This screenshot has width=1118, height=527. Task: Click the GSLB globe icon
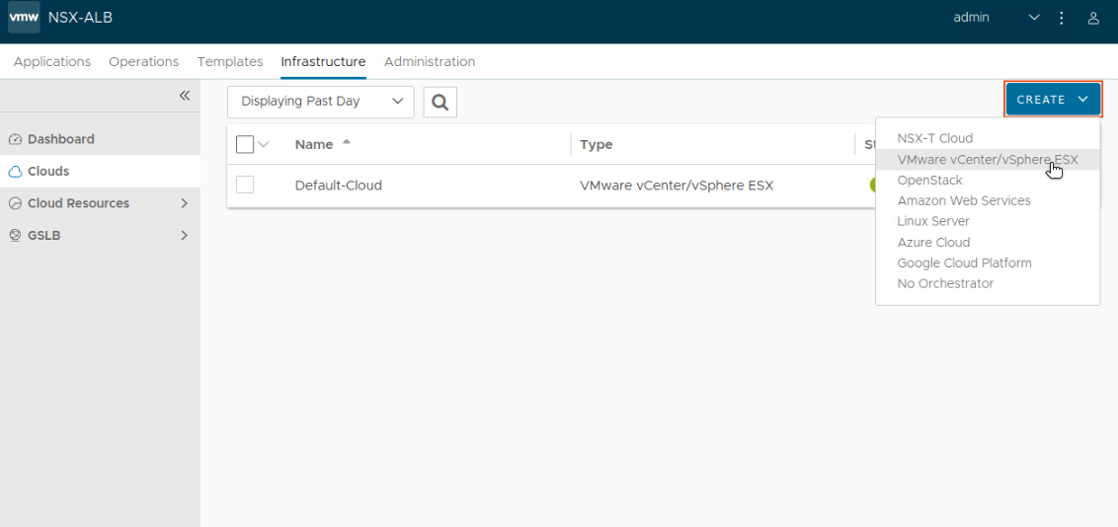[x=15, y=235]
